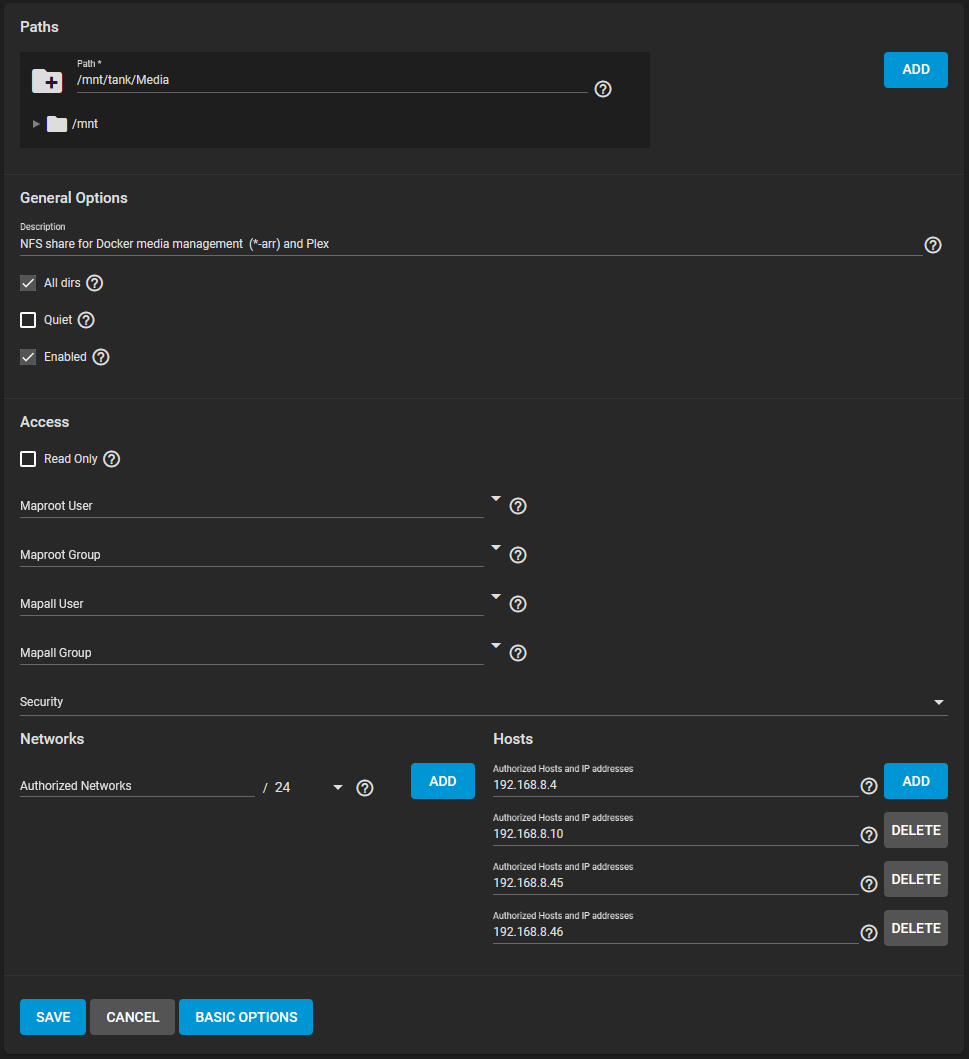
Task: Open help for Authorized Networks
Action: 365,788
